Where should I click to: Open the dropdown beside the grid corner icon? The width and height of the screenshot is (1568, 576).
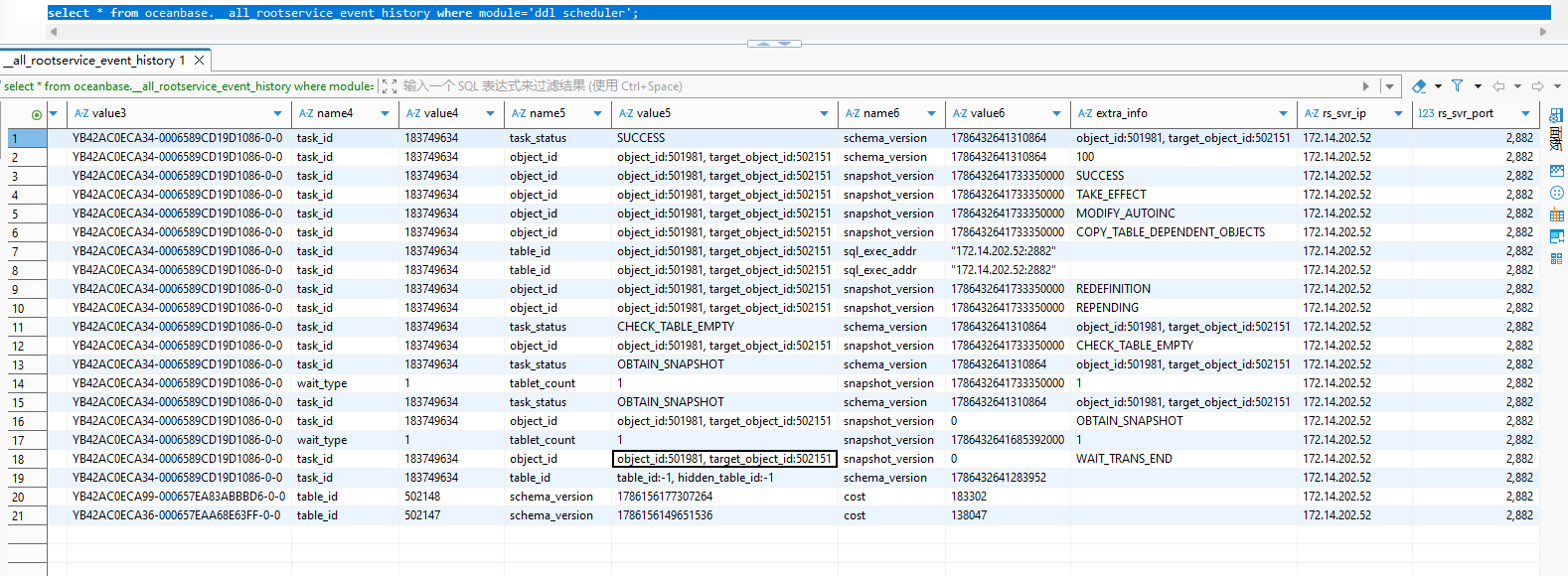(x=54, y=114)
